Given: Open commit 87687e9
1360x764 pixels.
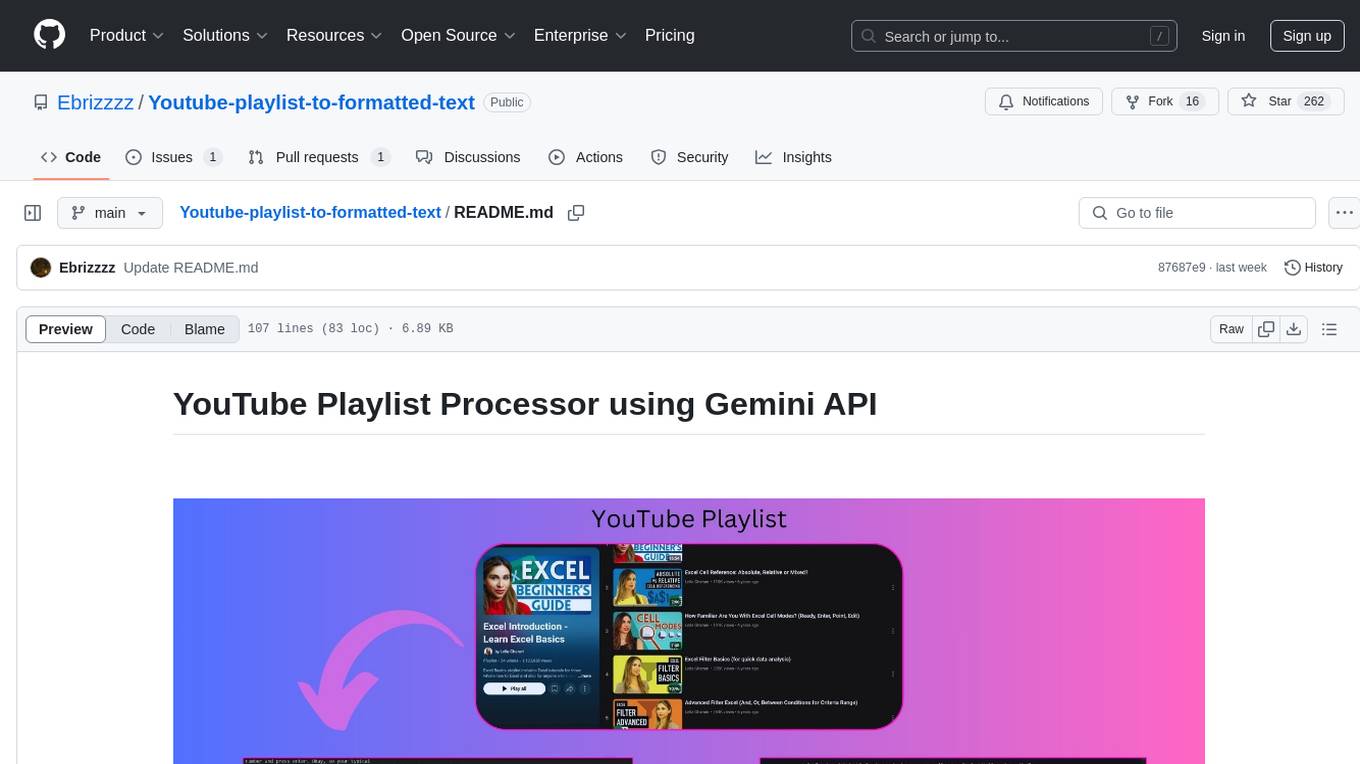Looking at the screenshot, I should 1181,267.
